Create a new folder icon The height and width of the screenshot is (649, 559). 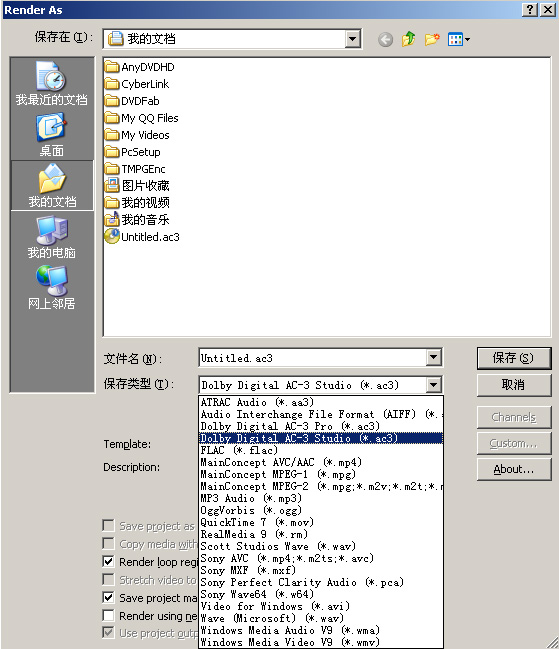[x=432, y=39]
